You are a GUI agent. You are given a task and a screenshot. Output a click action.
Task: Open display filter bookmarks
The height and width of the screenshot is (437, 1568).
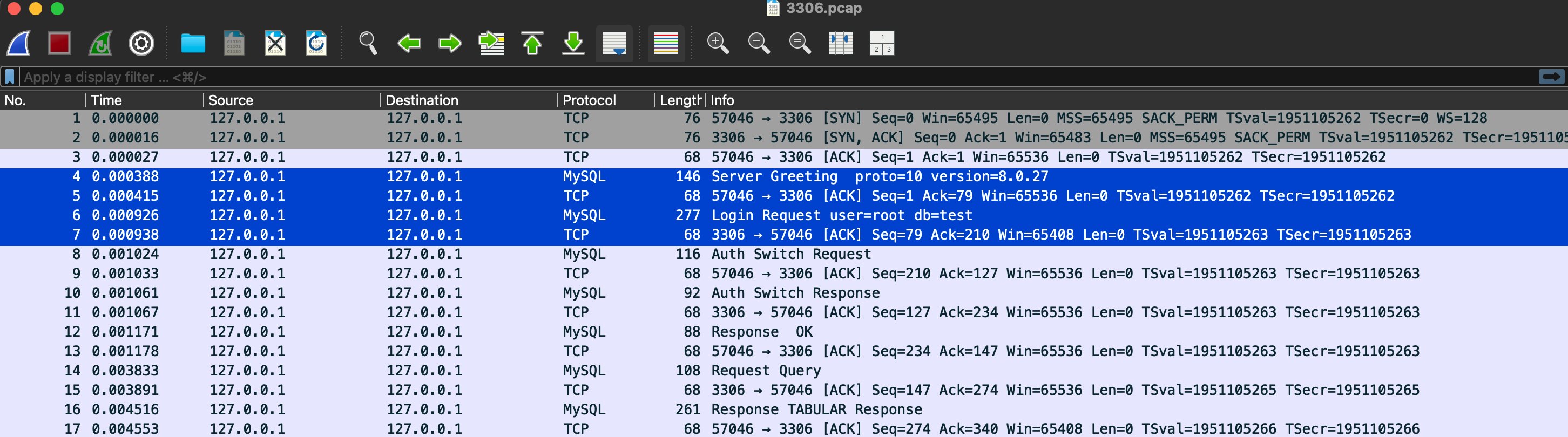tap(10, 77)
